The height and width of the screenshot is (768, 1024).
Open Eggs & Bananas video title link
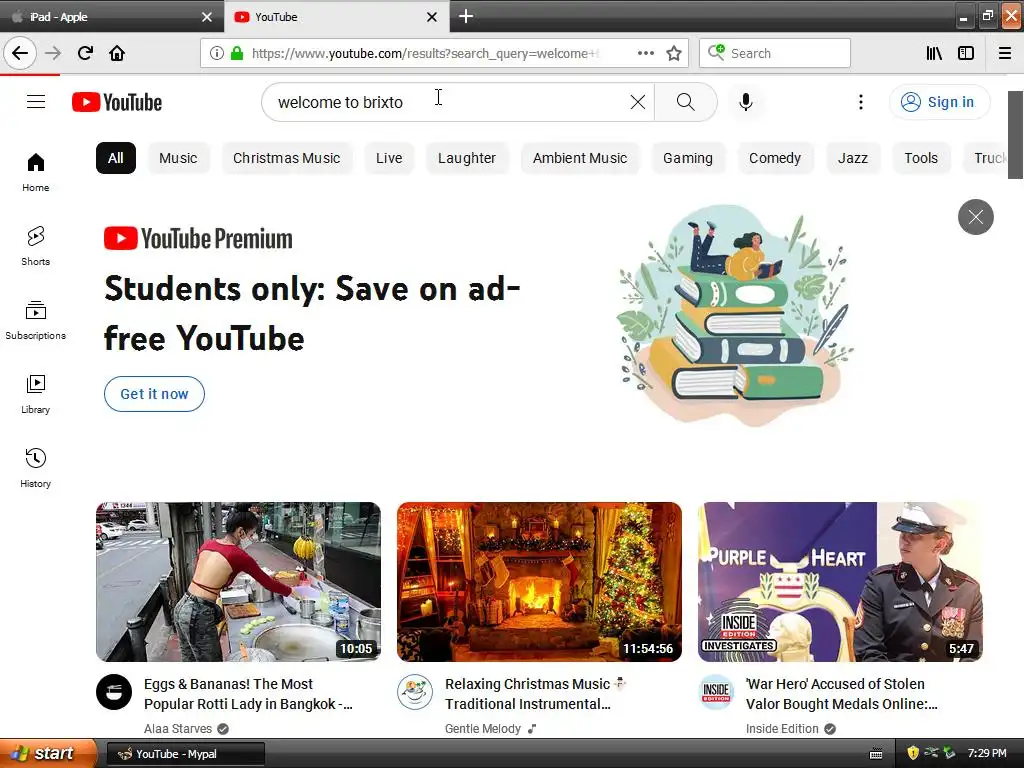pos(248,694)
